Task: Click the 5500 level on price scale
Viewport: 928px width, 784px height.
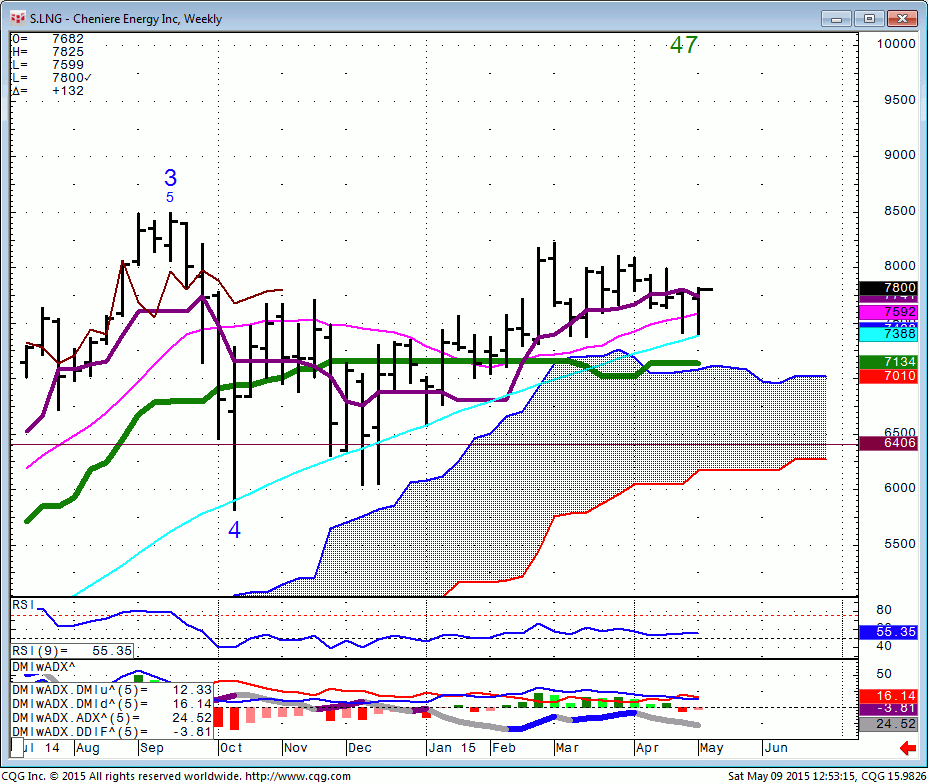Action: point(900,543)
